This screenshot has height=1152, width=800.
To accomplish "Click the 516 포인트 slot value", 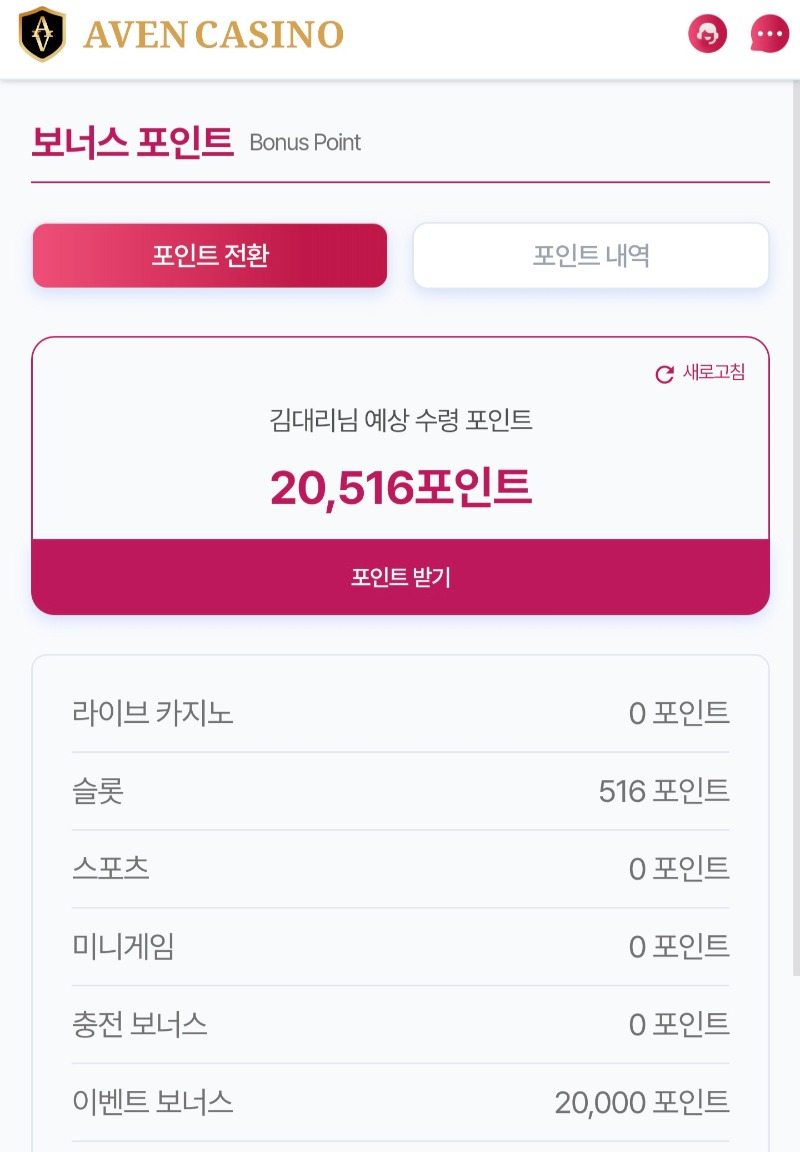I will pos(664,791).
